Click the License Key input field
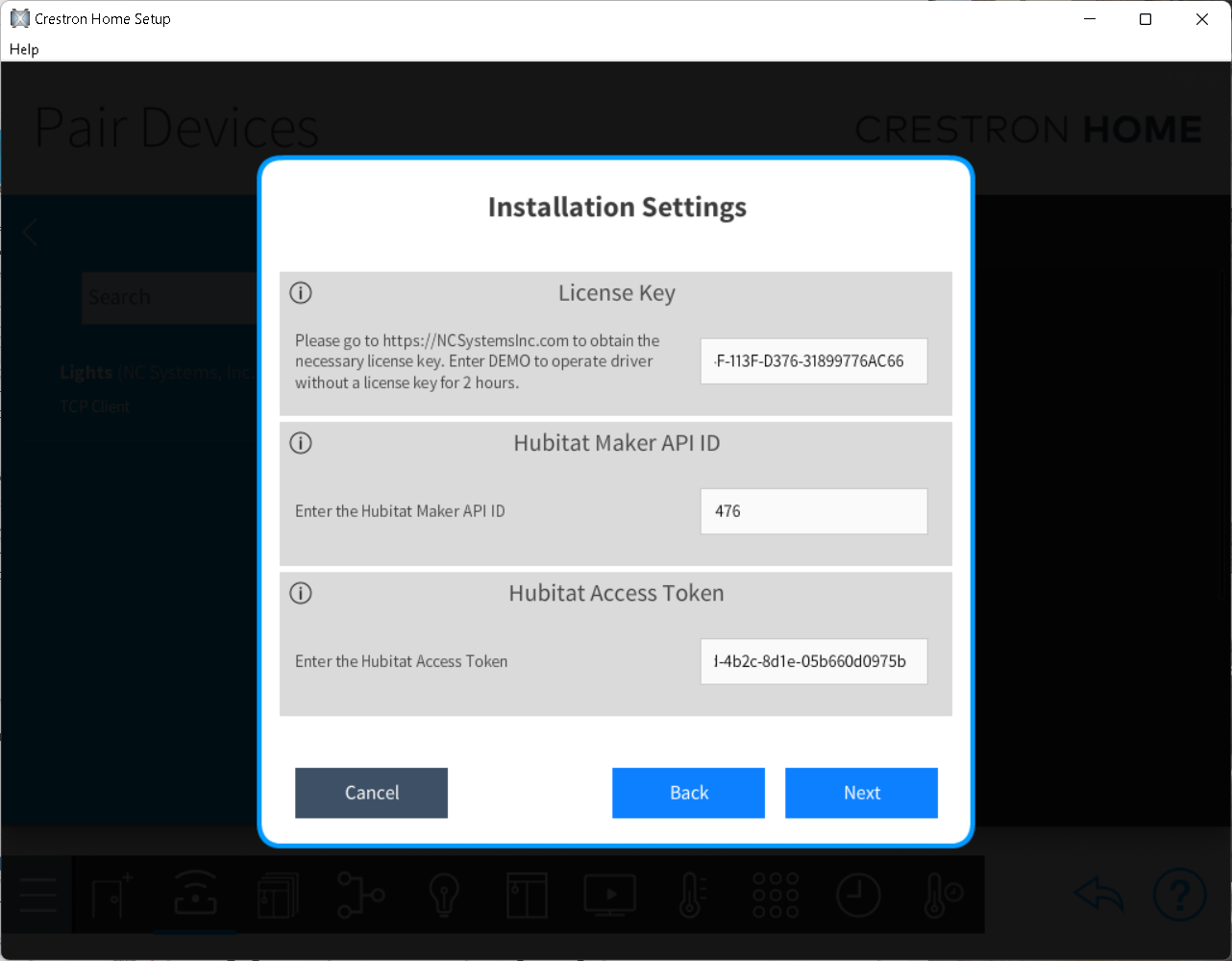This screenshot has height=961, width=1232. point(813,361)
